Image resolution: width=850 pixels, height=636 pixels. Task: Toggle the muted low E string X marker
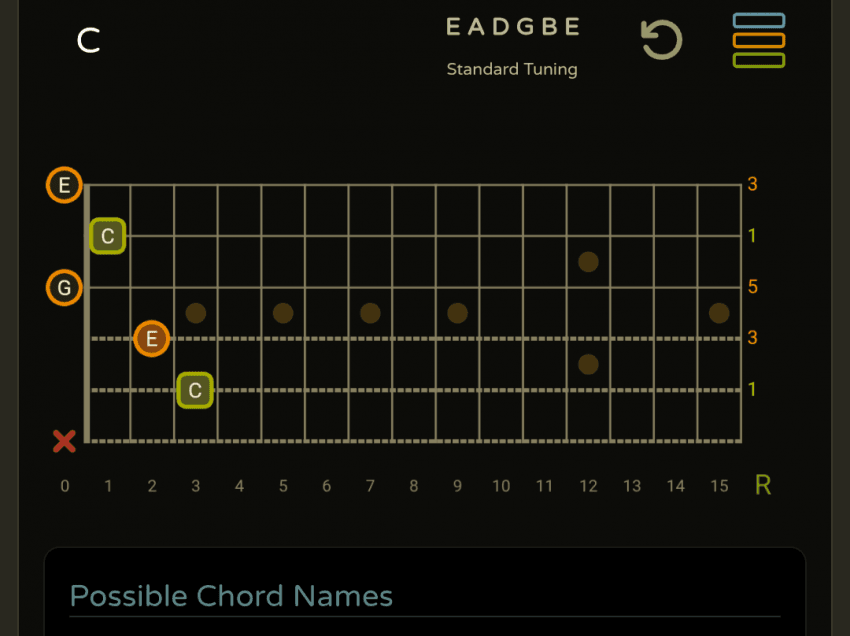64,441
